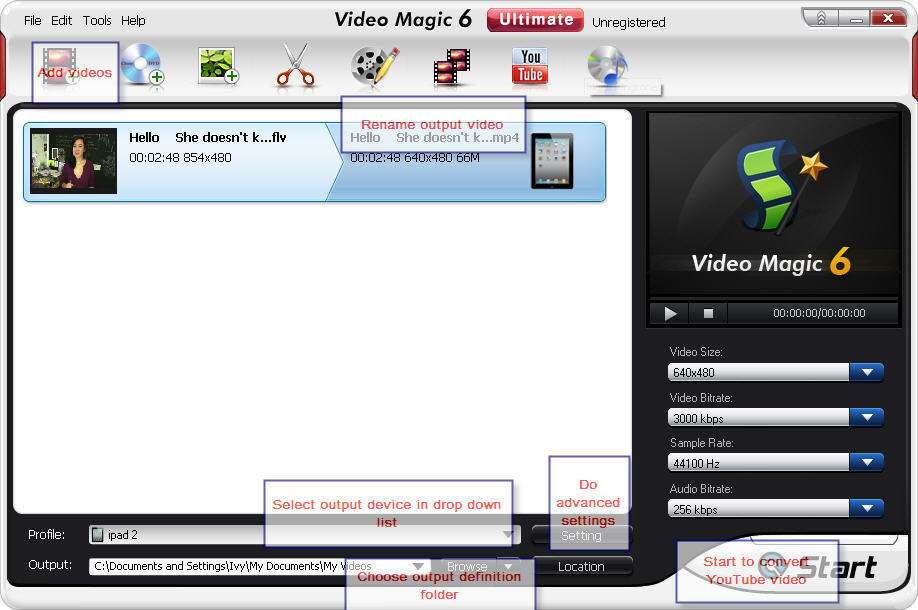Click the Add videos film icon
918x610 pixels.
60,66
